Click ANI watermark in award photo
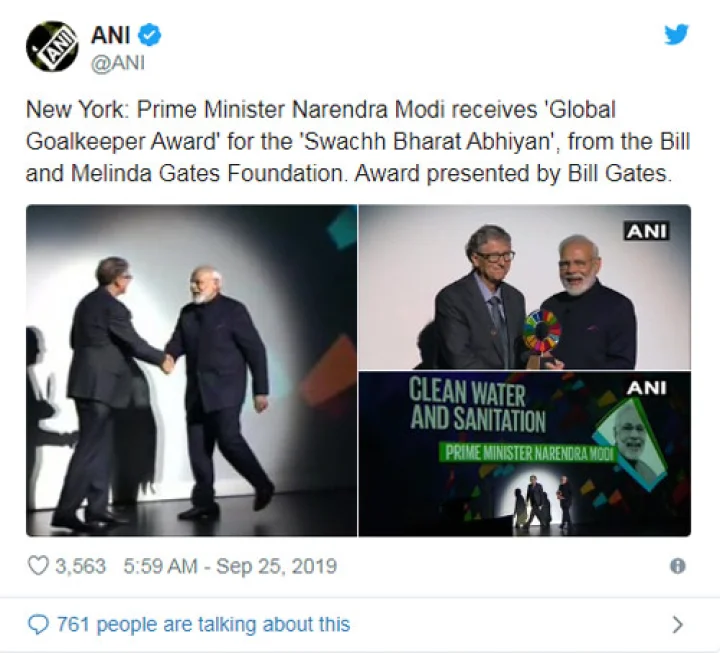This screenshot has height=653, width=720. [646, 231]
